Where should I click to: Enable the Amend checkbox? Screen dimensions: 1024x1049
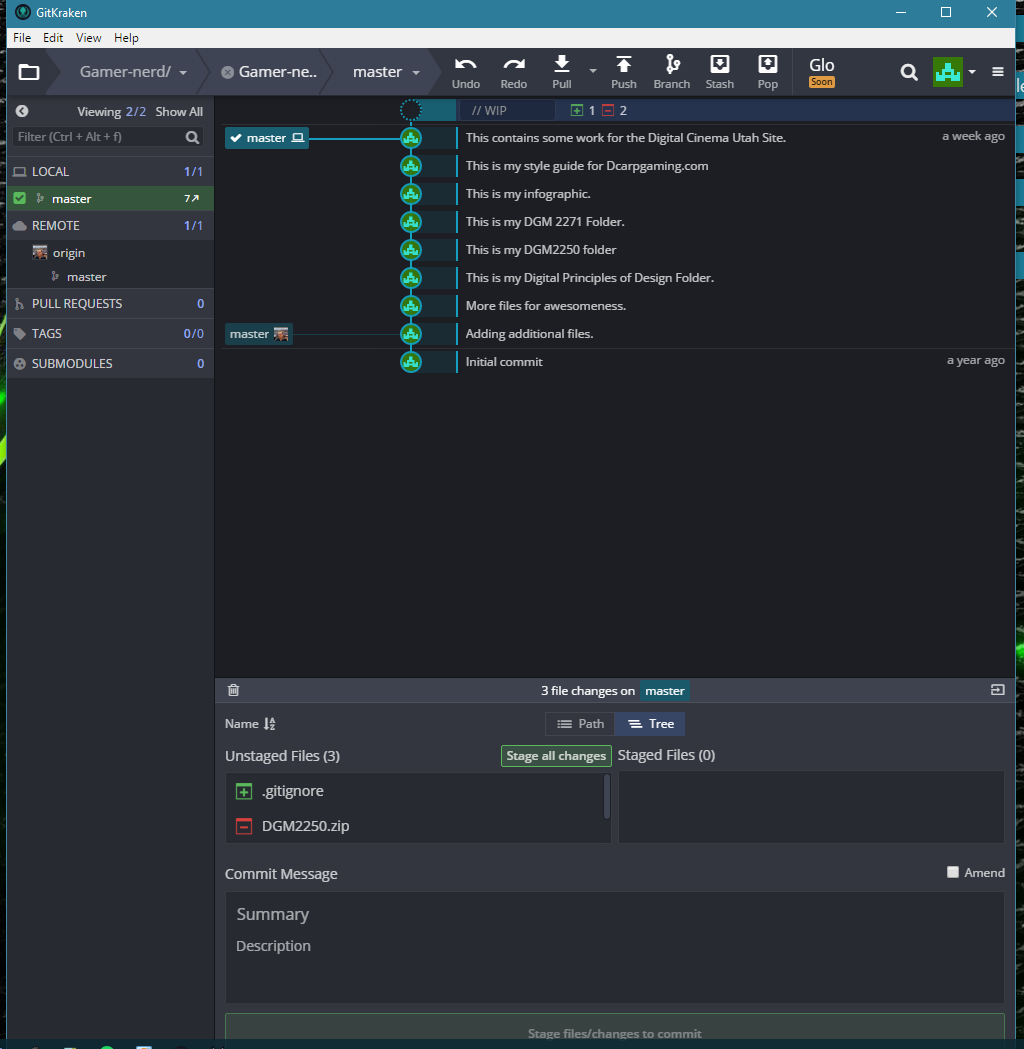click(953, 872)
